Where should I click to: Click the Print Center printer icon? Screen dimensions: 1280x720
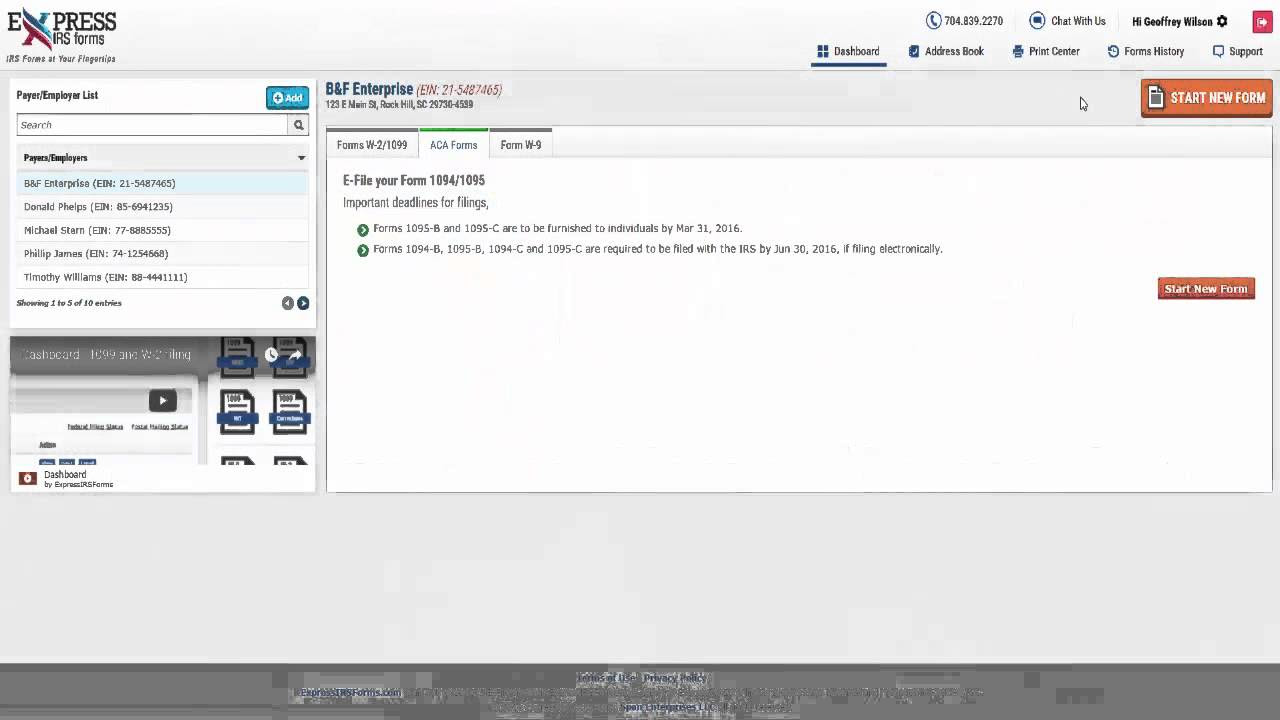point(1018,51)
